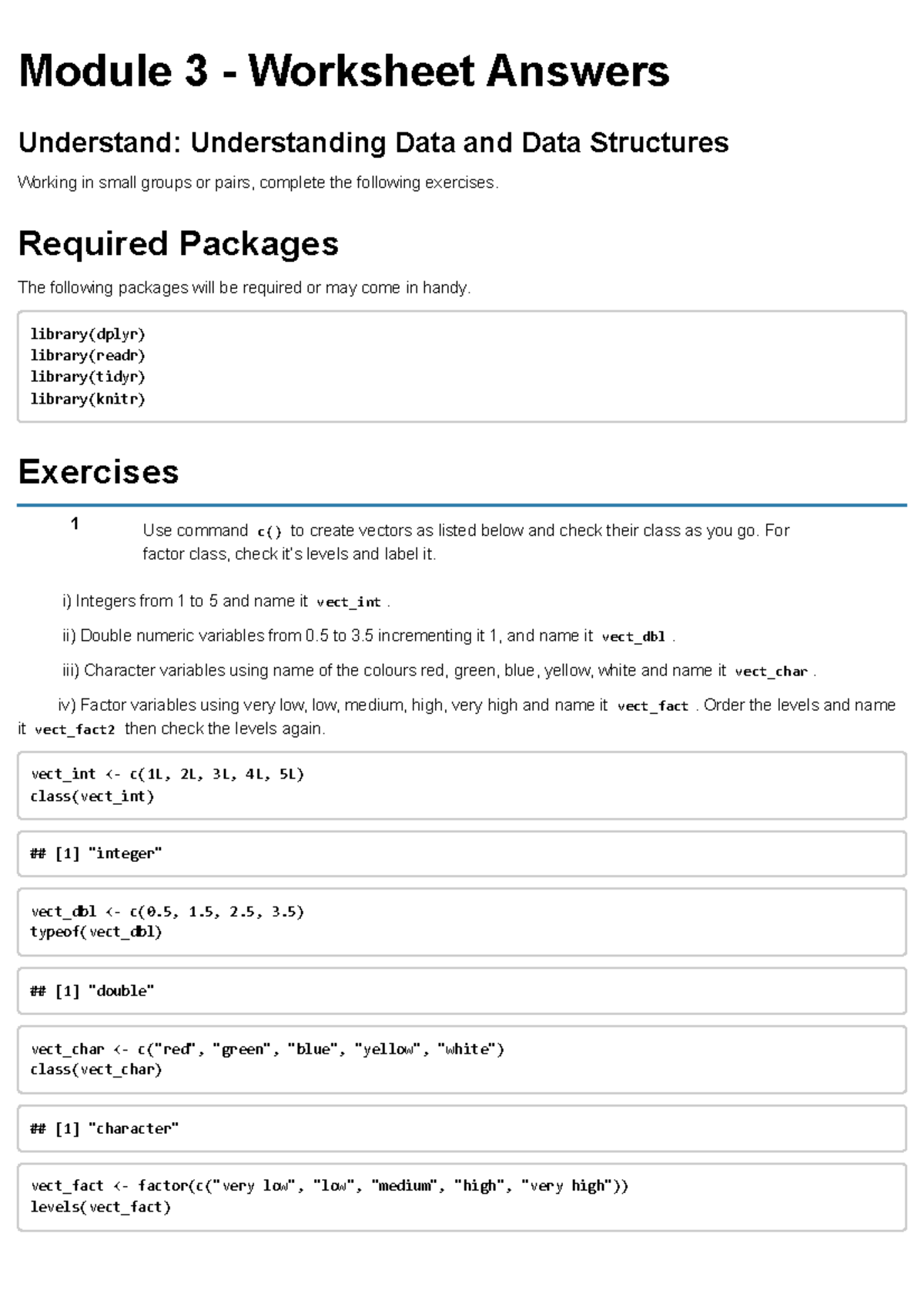Screen dimensions: 924x1307
Task: Click the inline vect_fact2 code name
Action: pyautogui.click(x=75, y=729)
